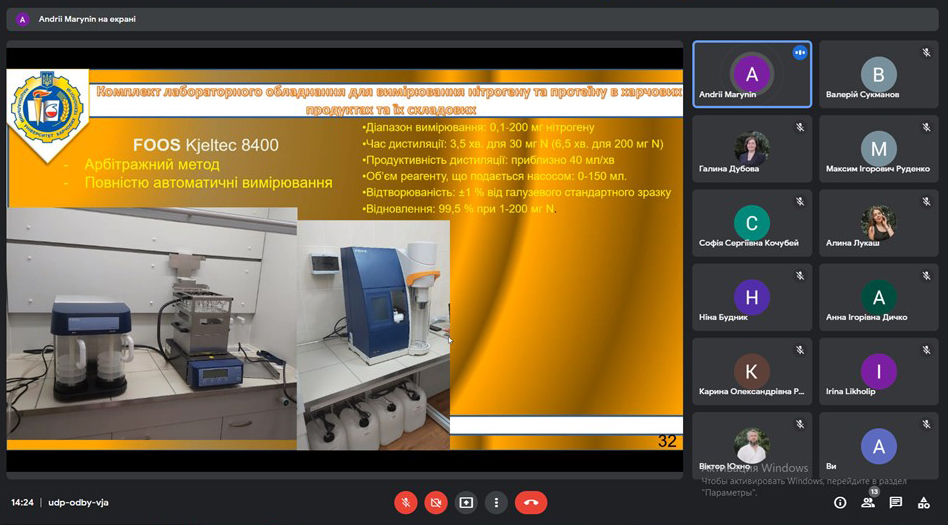
Task: Select Алина Лукаш participant tile
Action: 878,223
